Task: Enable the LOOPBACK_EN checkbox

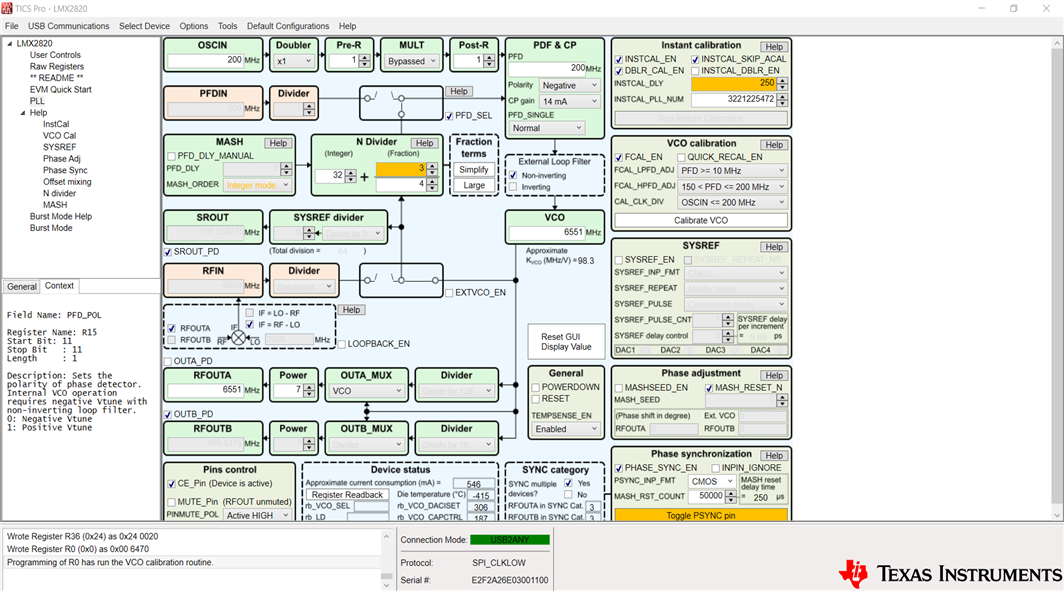Action: 341,344
